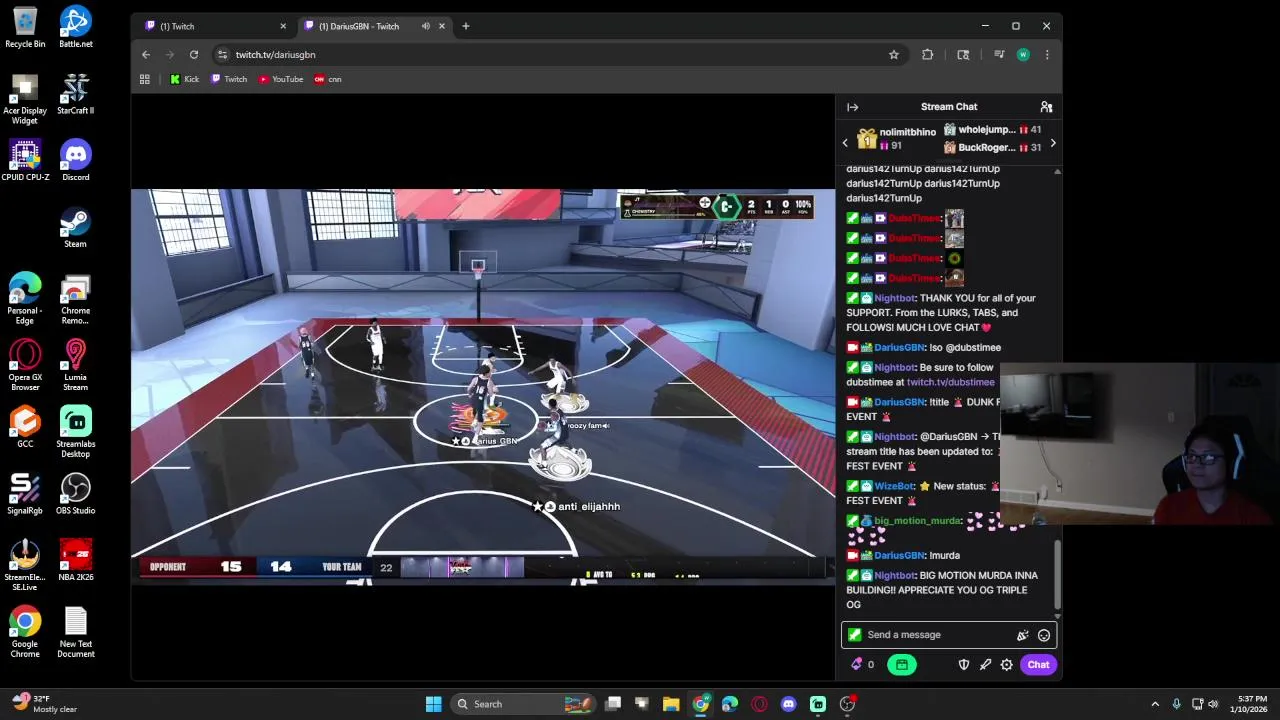Open the Windows Start menu
The image size is (1280, 720).
point(433,704)
